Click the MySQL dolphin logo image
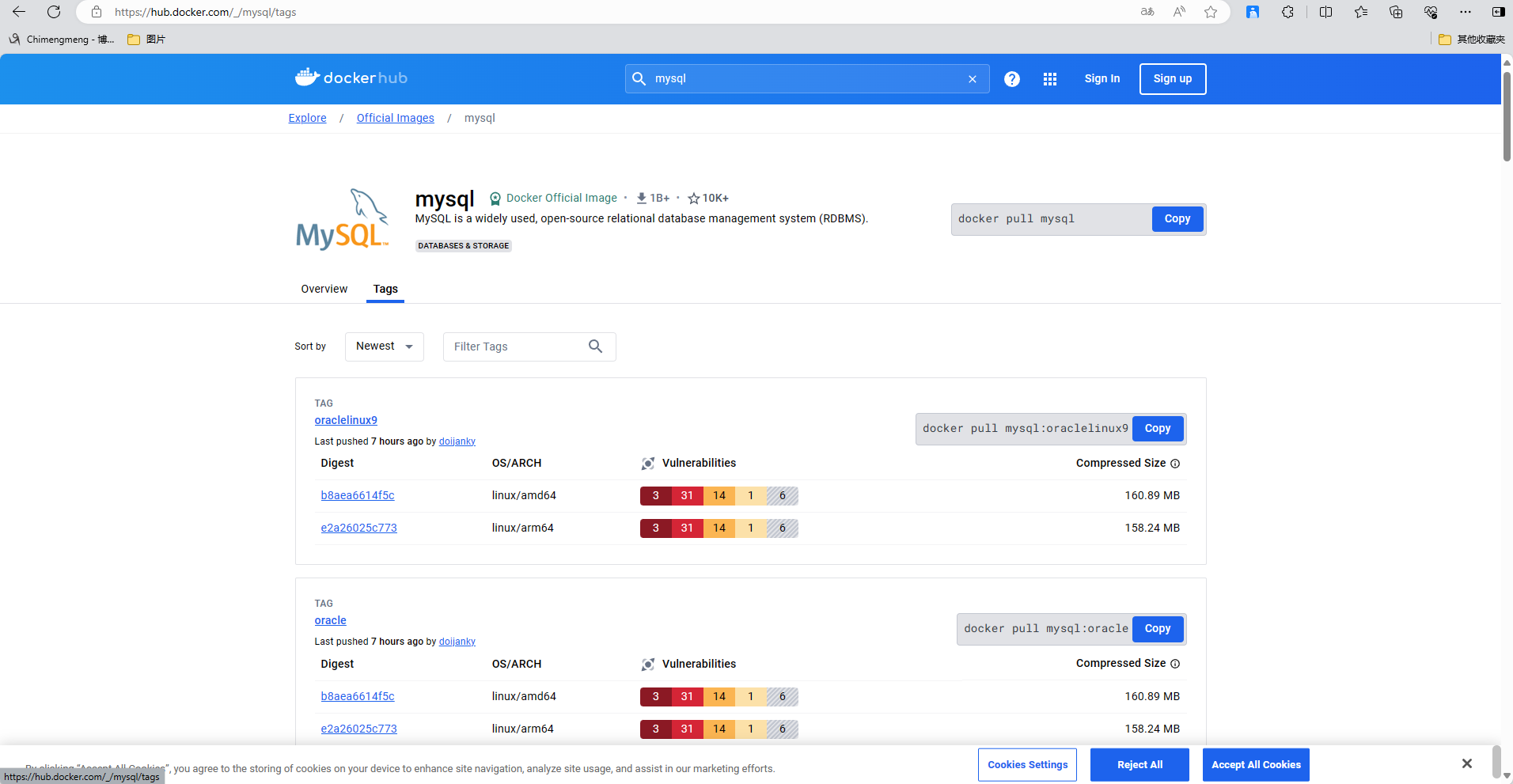This screenshot has width=1513, height=784. [x=343, y=219]
